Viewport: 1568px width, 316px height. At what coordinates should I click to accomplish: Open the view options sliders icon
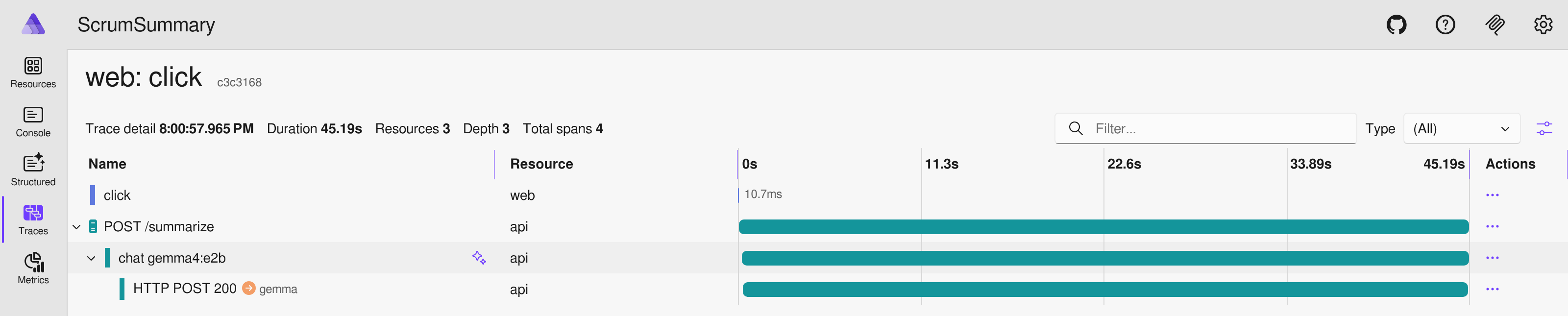pyautogui.click(x=1543, y=129)
